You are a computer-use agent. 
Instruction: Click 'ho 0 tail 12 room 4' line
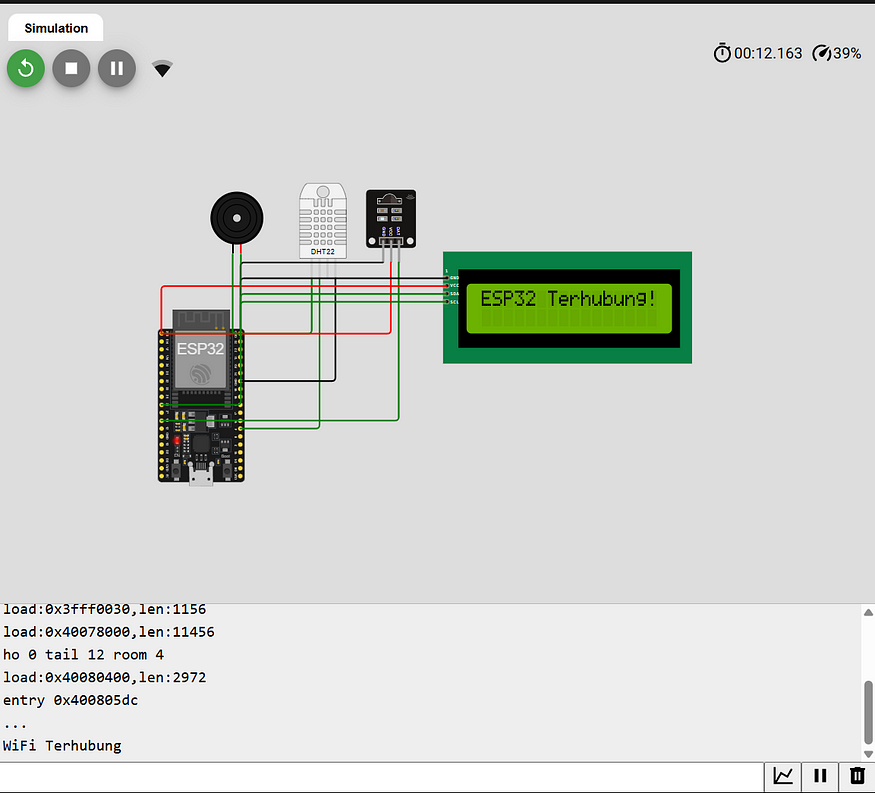[x=84, y=655]
